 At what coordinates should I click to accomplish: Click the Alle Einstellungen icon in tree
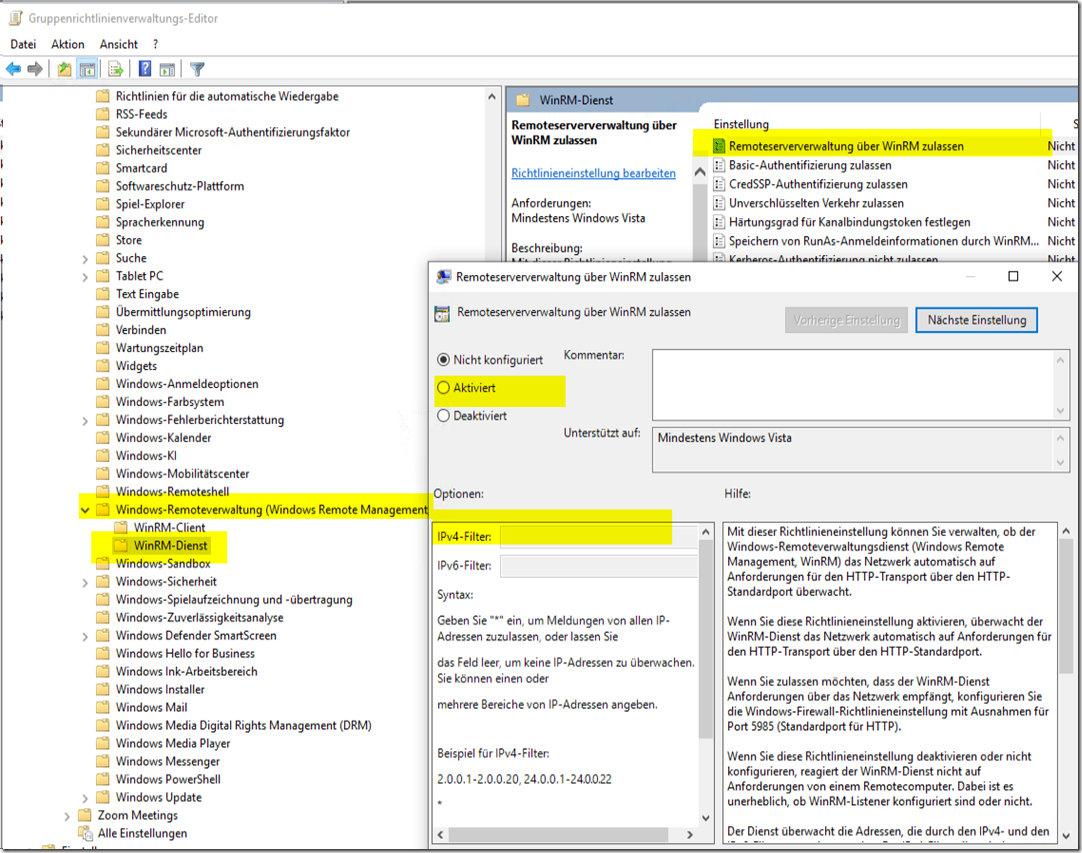[x=86, y=833]
